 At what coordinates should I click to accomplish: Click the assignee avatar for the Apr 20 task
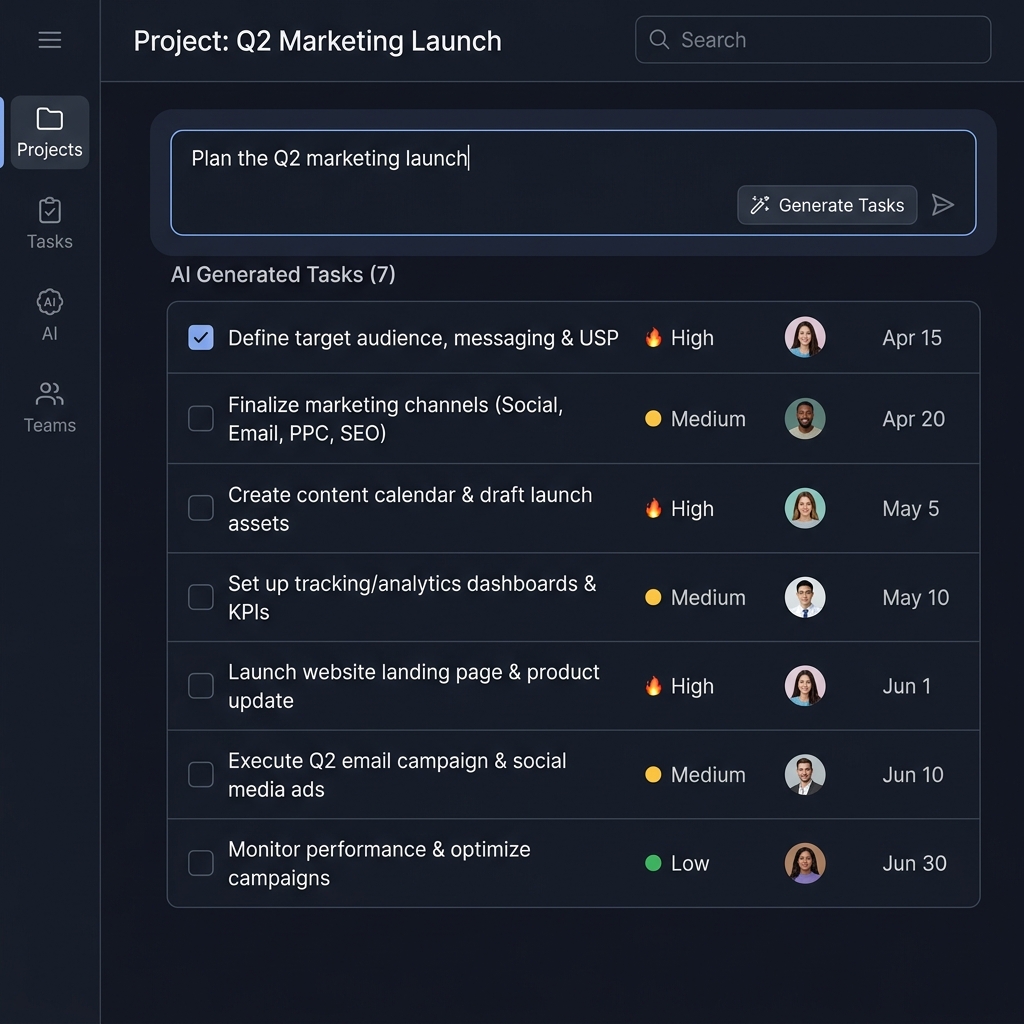[x=805, y=419]
